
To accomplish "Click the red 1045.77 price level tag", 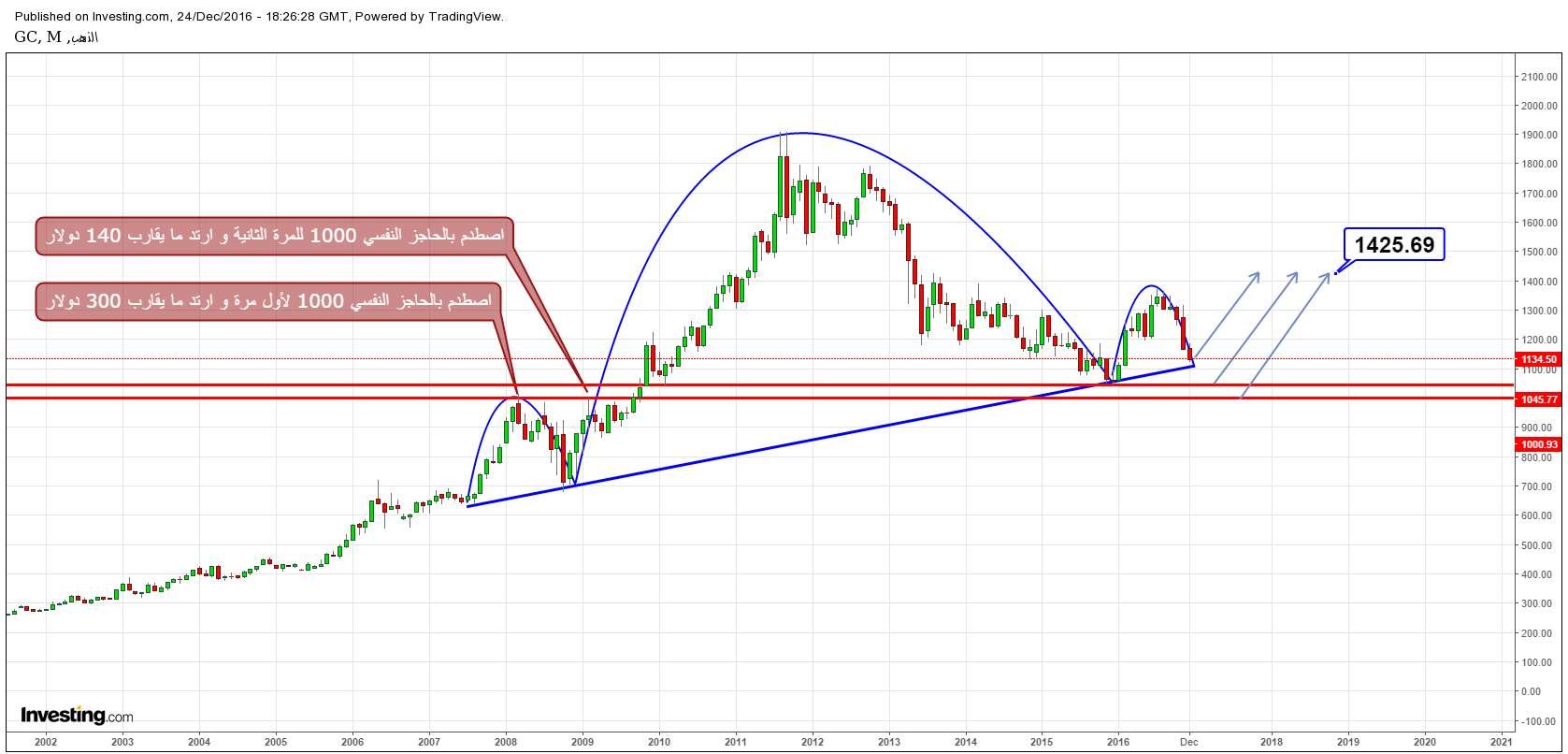I will click(1539, 399).
